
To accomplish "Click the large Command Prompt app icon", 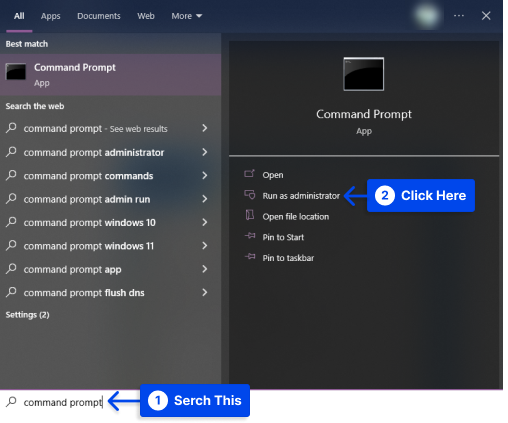I will pyautogui.click(x=363, y=74).
